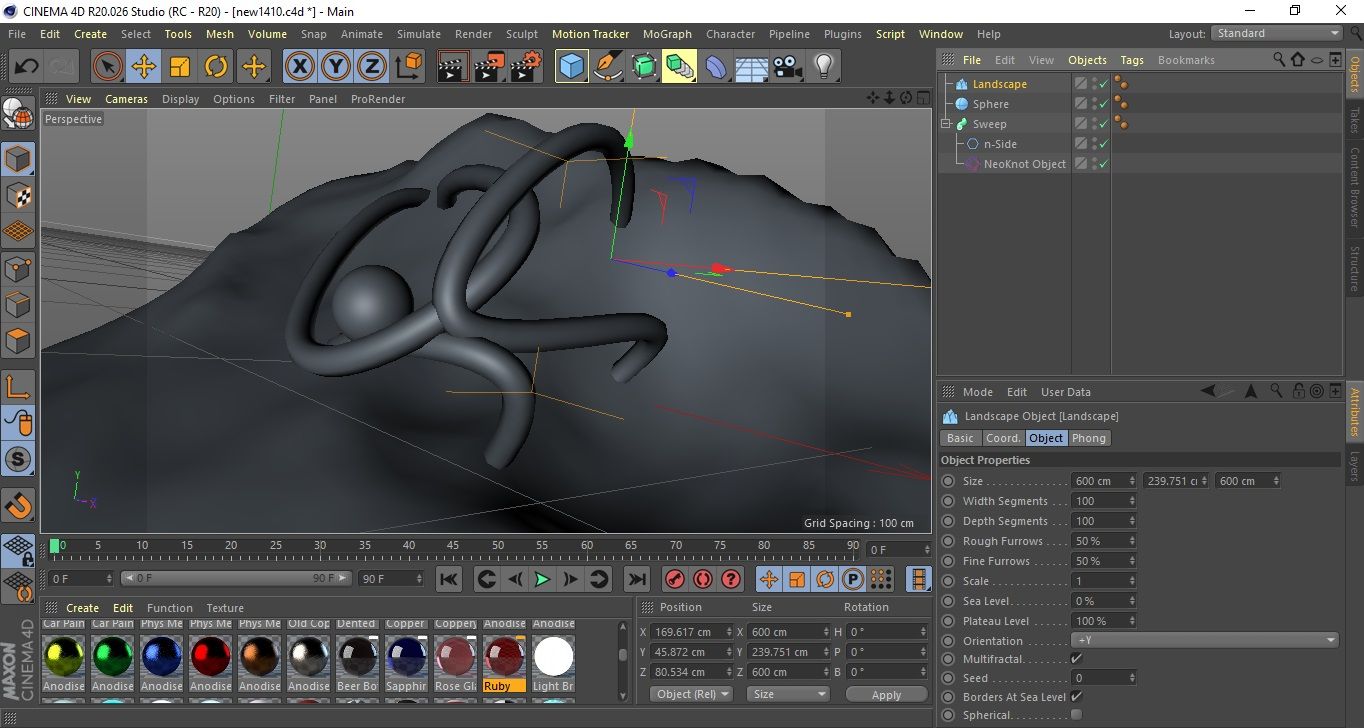Select the Move tool in top toolbar
Screen dimensions: 1364x728
coord(144,67)
